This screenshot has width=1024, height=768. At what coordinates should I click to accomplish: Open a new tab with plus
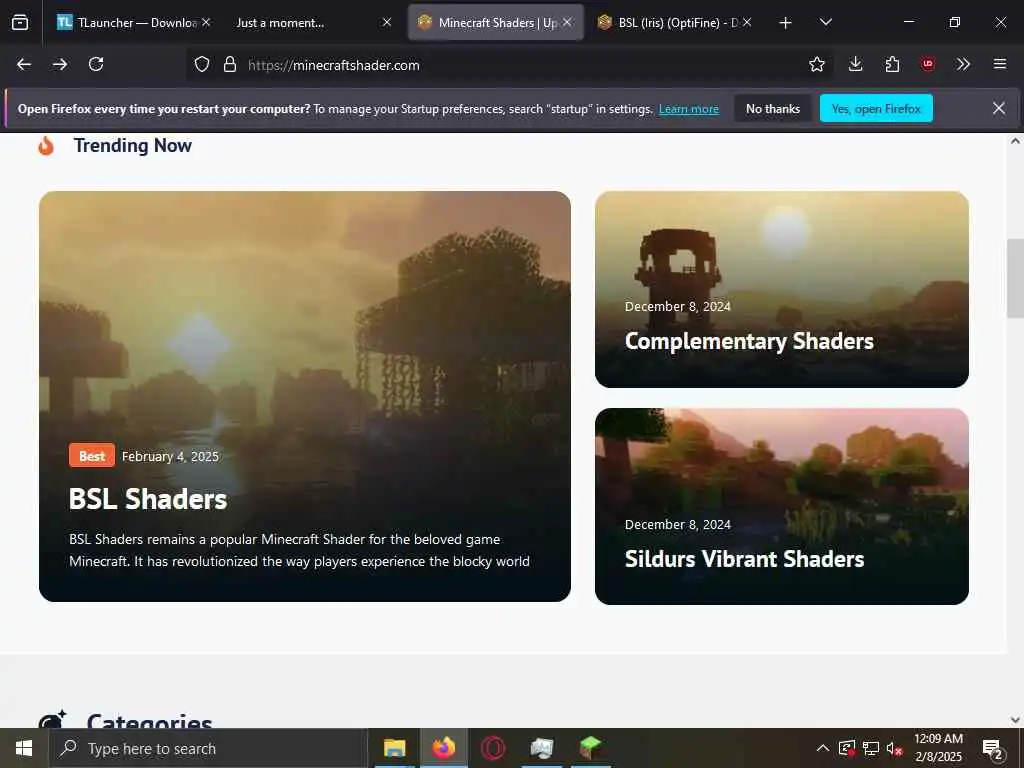tap(786, 23)
